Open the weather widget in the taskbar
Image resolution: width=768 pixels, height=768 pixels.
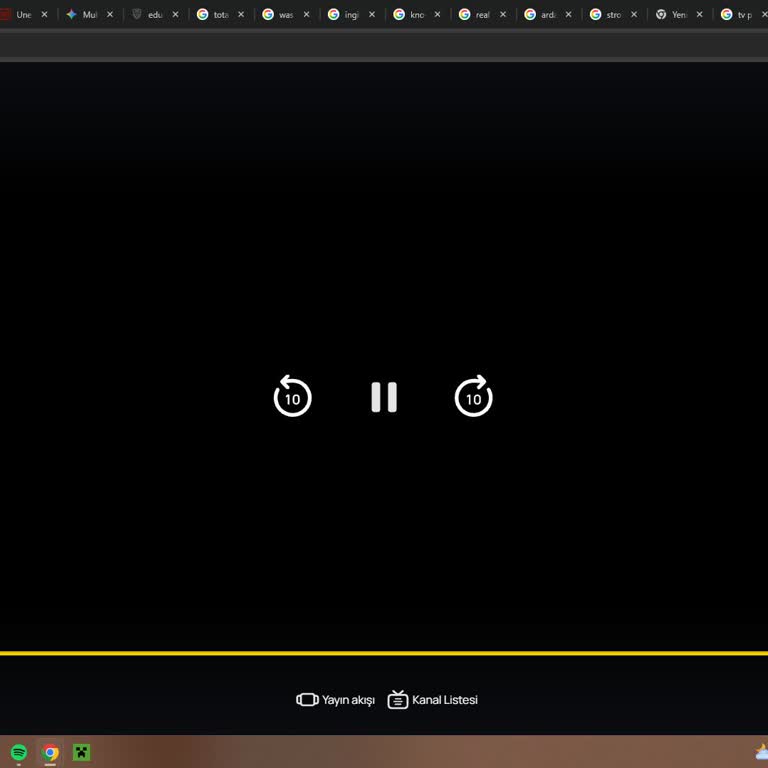[x=762, y=752]
